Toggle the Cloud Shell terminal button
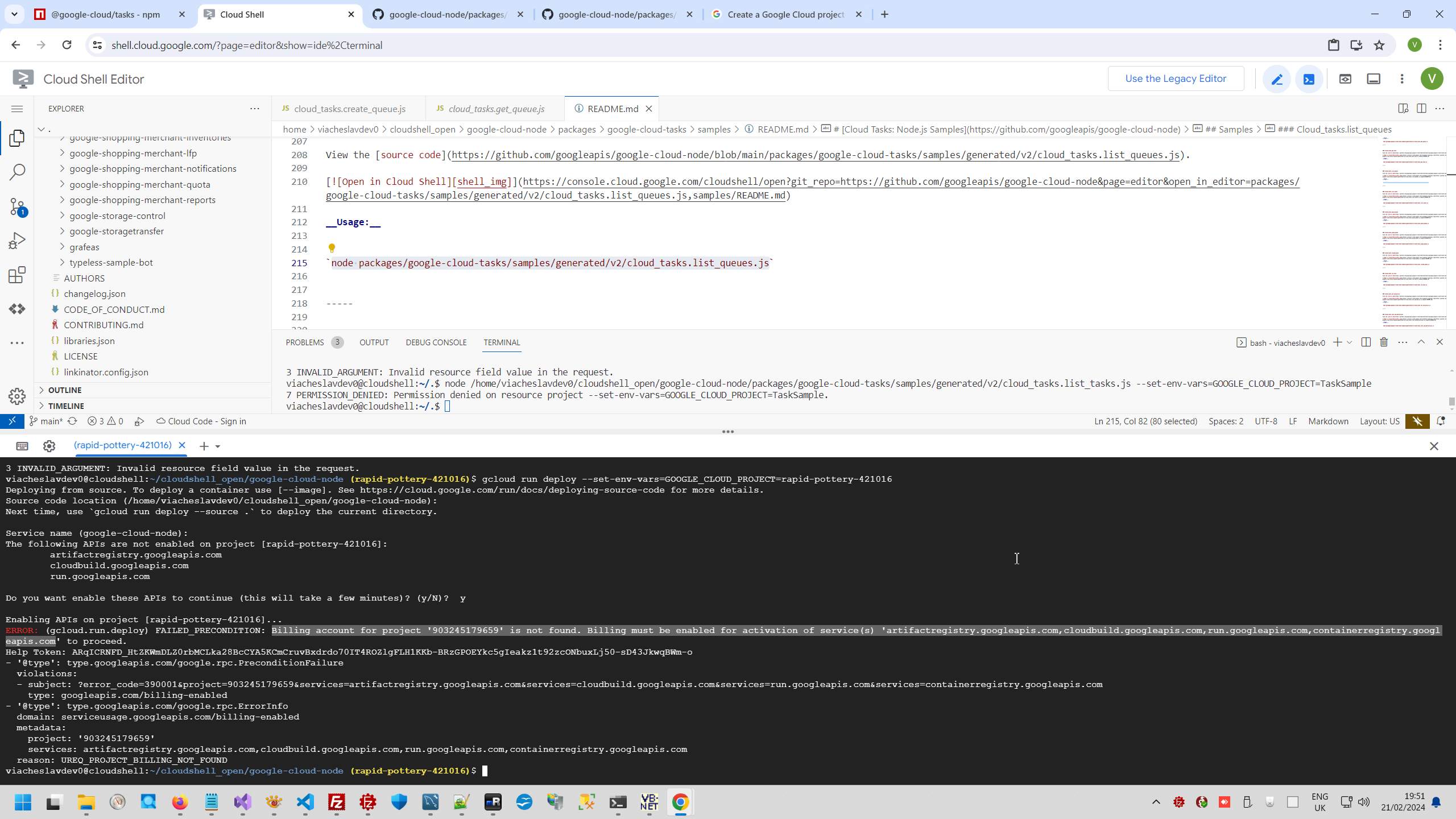This screenshot has height=819, width=1456. (1309, 79)
